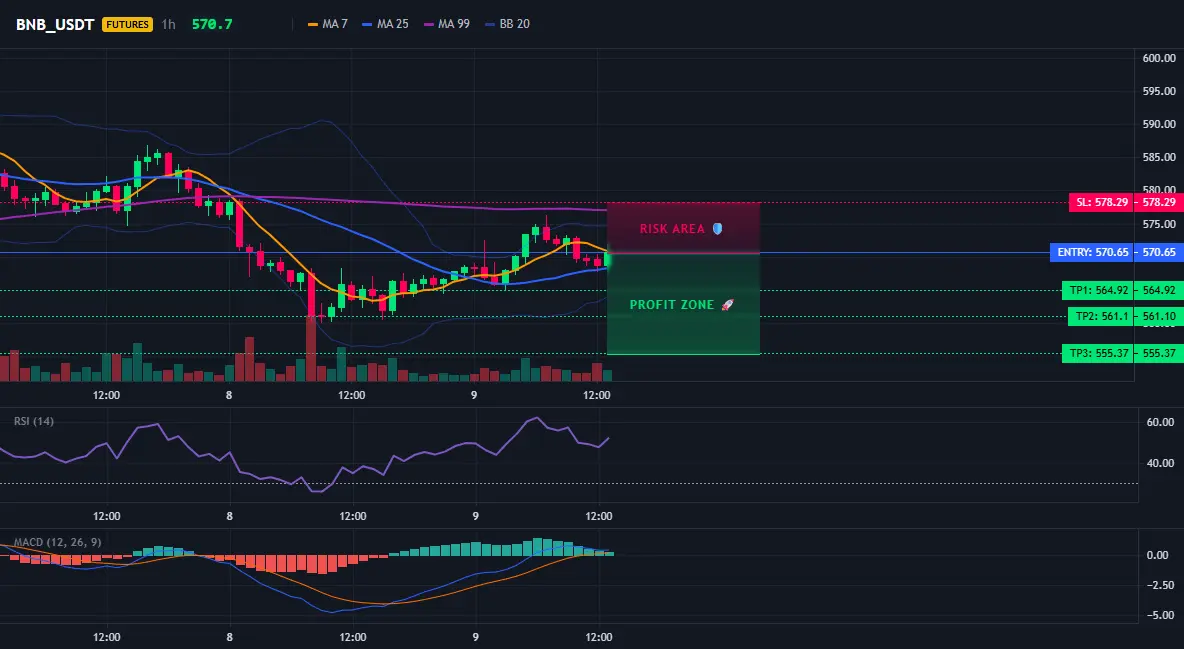Click the PROFIT ZONE text in chart
The height and width of the screenshot is (649, 1184).
click(672, 304)
